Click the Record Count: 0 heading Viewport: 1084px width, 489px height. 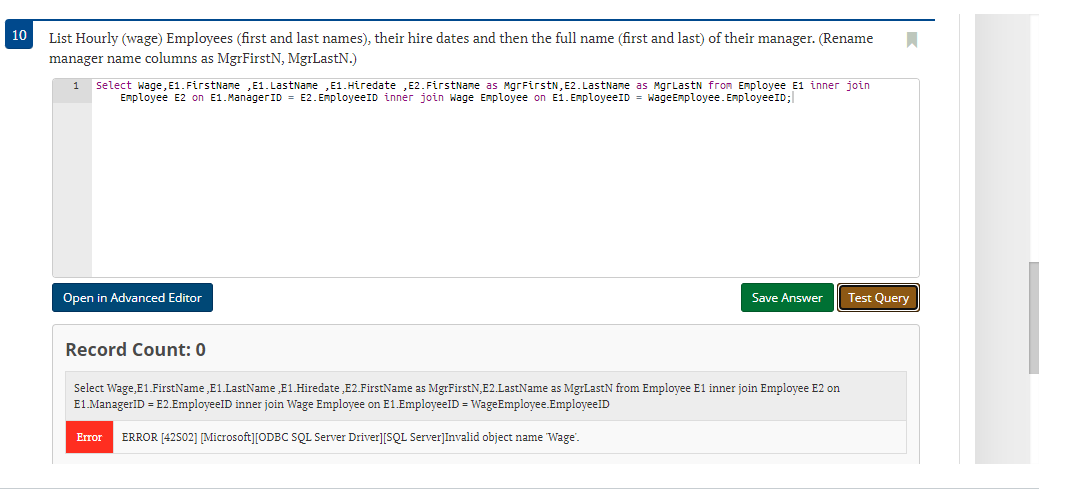click(136, 349)
